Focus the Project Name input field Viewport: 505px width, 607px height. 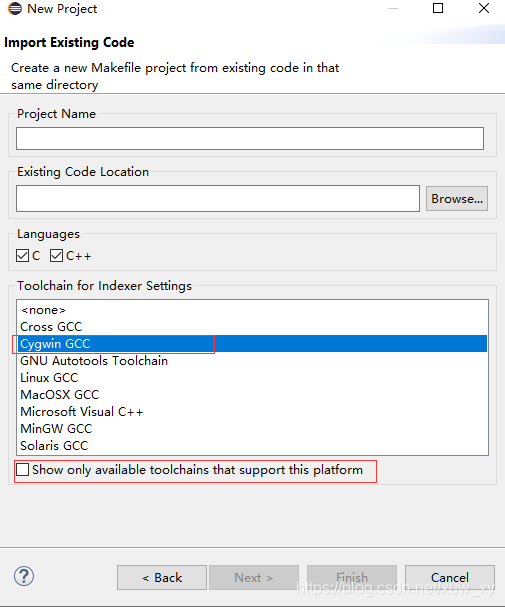coord(250,138)
